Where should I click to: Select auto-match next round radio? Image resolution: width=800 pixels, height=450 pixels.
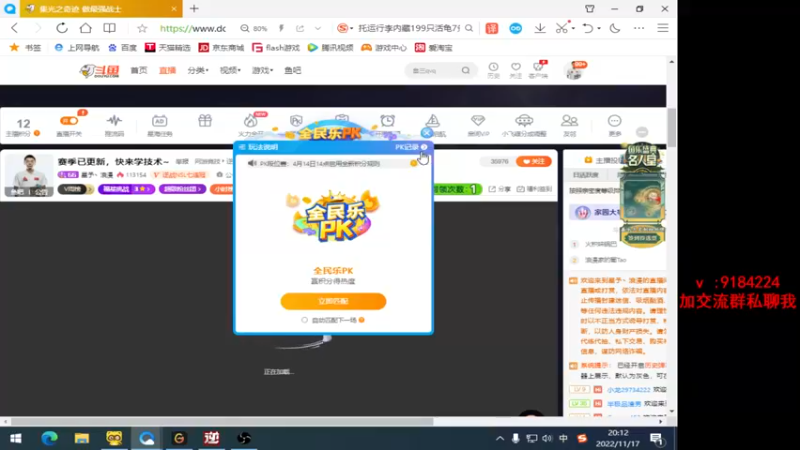coord(305,320)
